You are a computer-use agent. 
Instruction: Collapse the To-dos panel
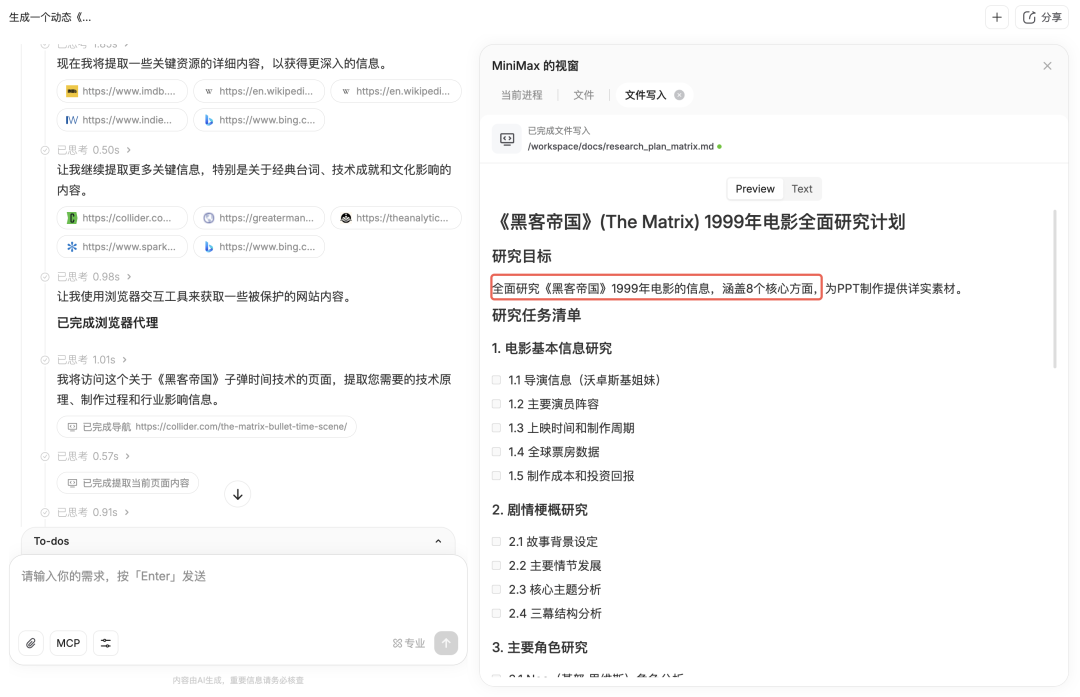(x=438, y=541)
